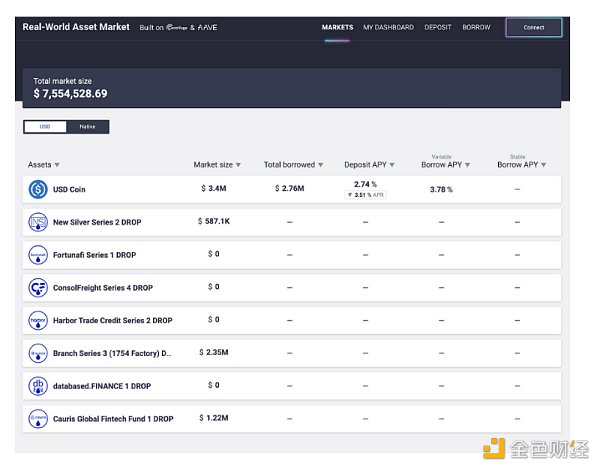Click USD Coin deposit APY 2.74%

[365, 184]
